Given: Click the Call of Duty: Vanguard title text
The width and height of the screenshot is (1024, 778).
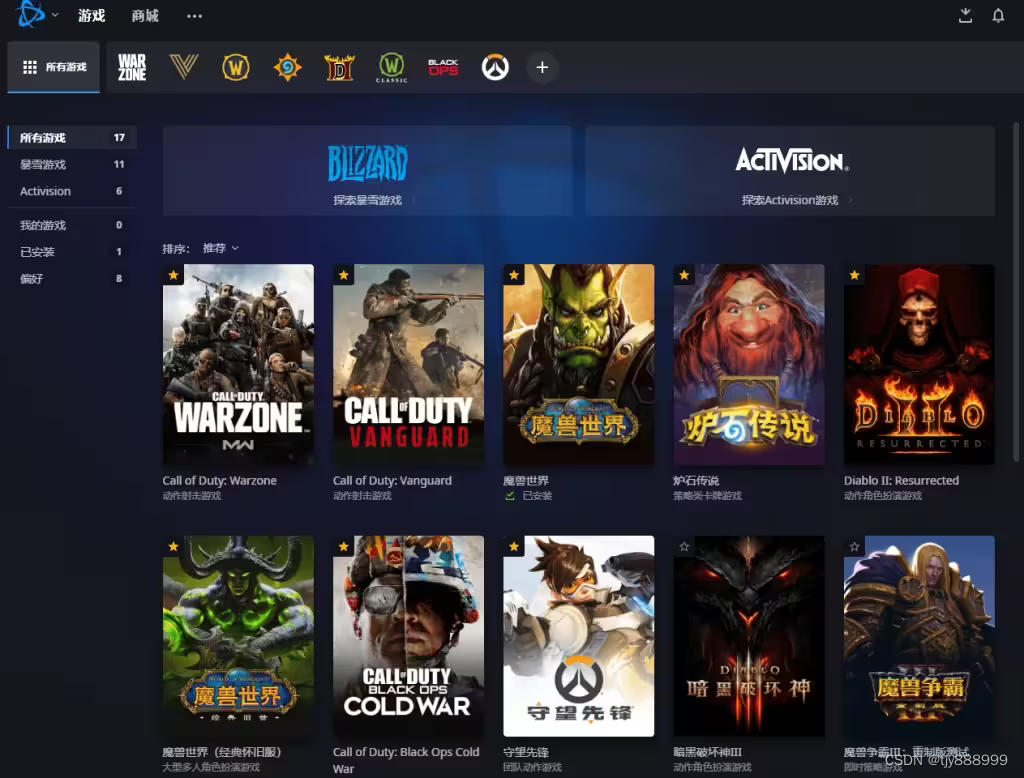Looking at the screenshot, I should (392, 481).
